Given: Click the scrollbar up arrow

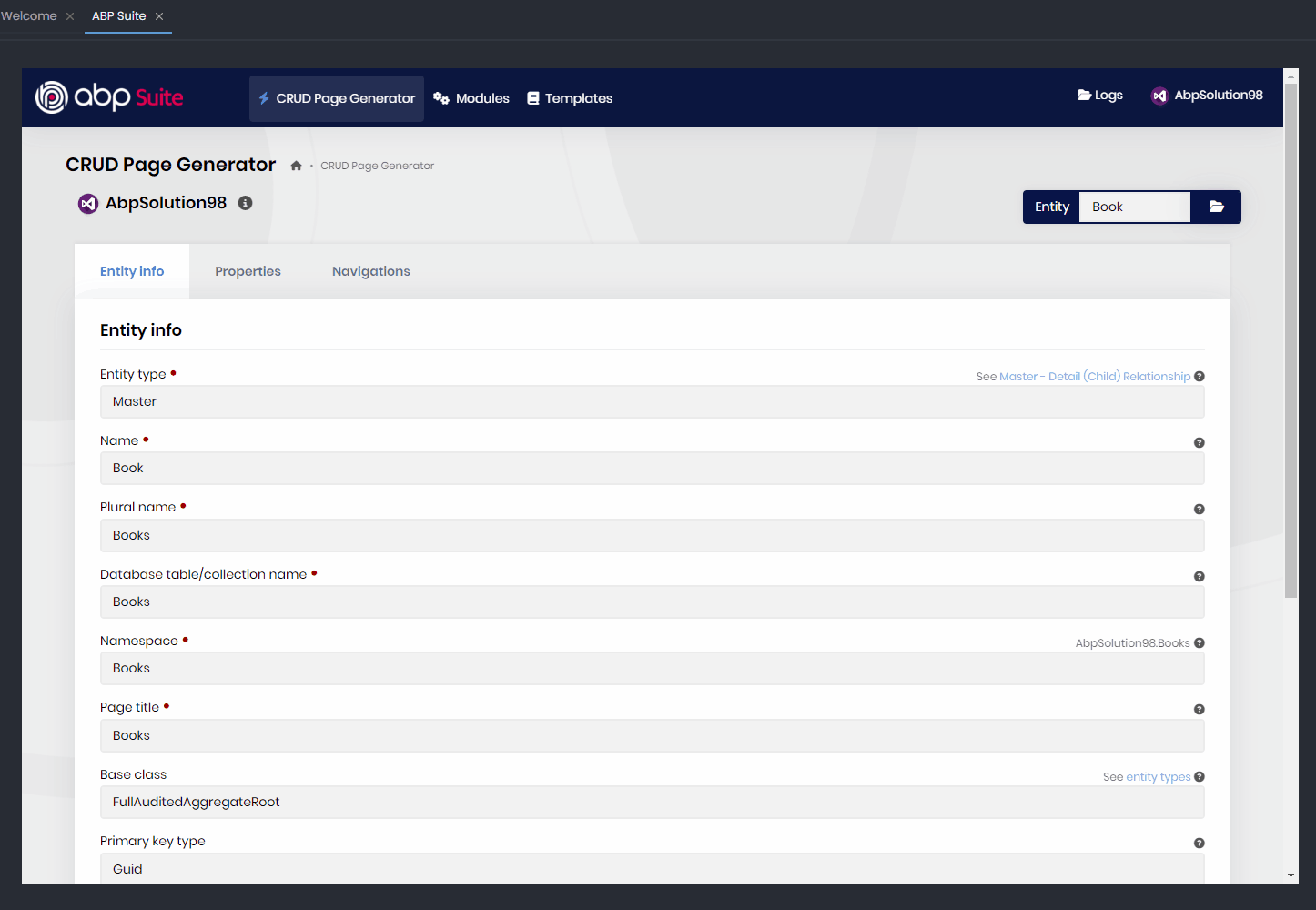Looking at the screenshot, I should 1291,76.
